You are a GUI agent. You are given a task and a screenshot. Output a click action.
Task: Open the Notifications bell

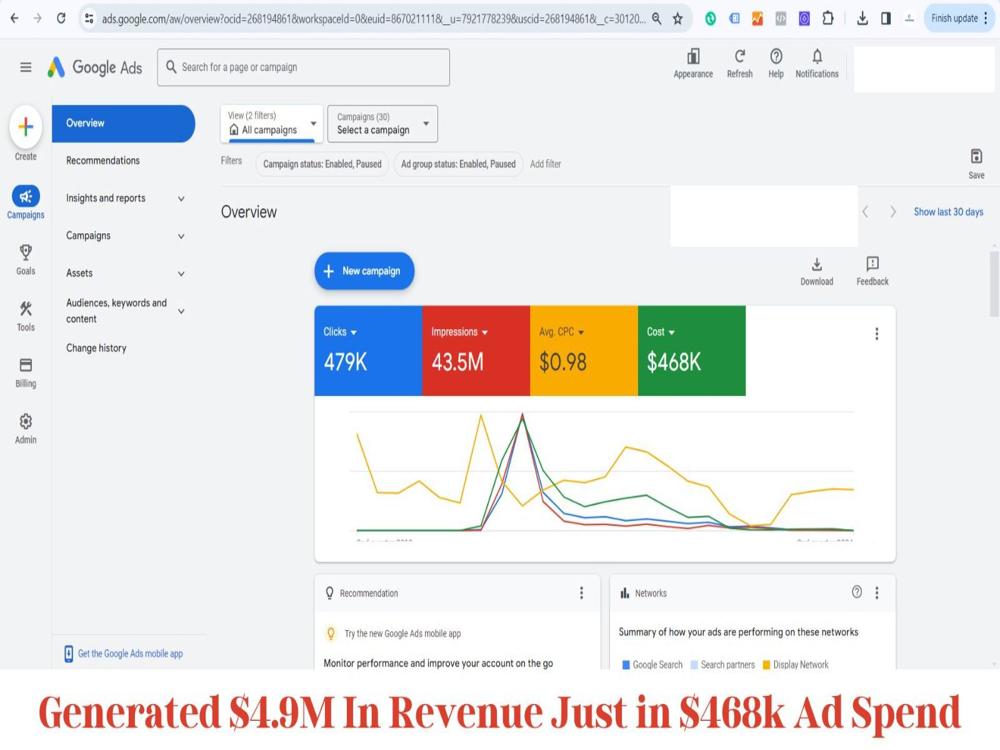tap(817, 56)
